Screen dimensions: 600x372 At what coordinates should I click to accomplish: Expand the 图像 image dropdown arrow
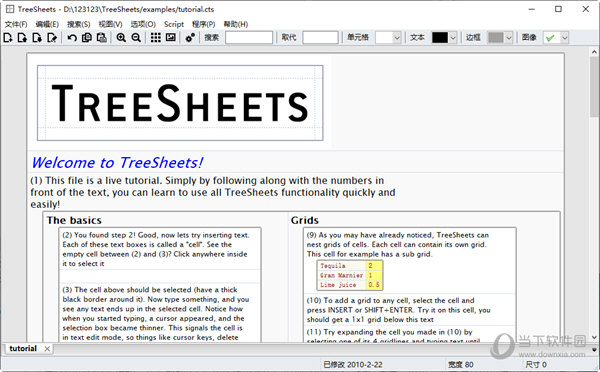[564, 38]
